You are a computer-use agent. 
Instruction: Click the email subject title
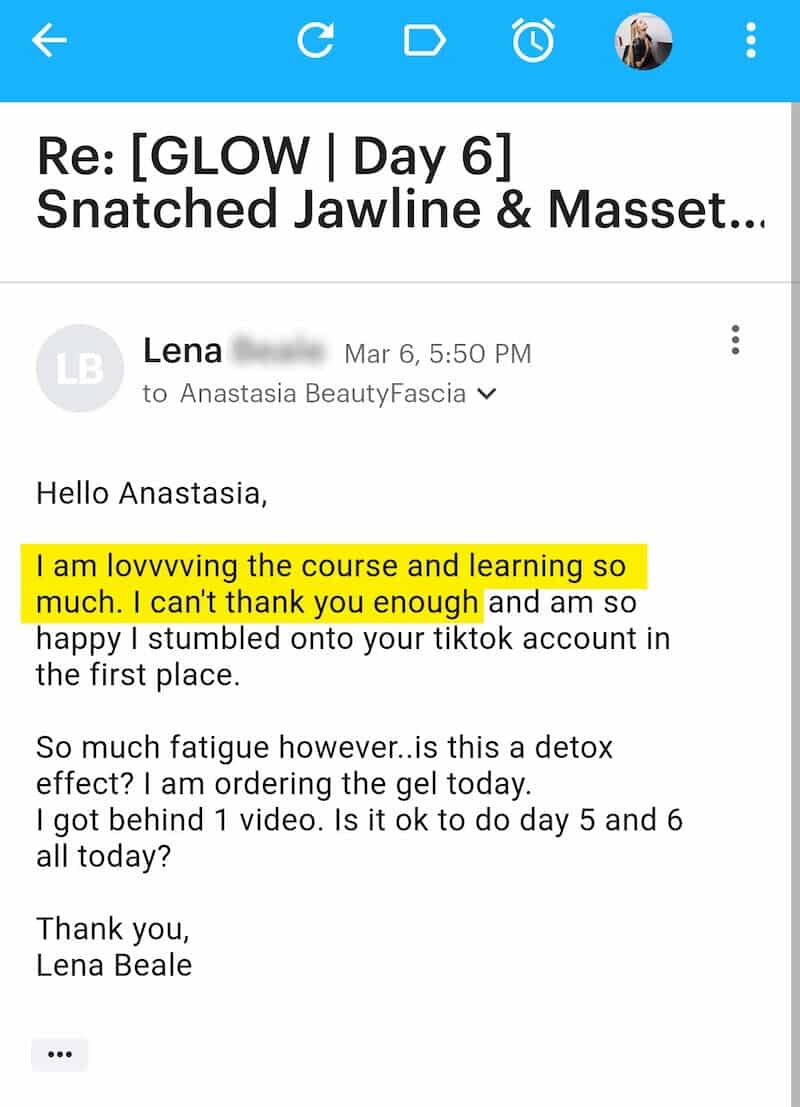tap(400, 182)
